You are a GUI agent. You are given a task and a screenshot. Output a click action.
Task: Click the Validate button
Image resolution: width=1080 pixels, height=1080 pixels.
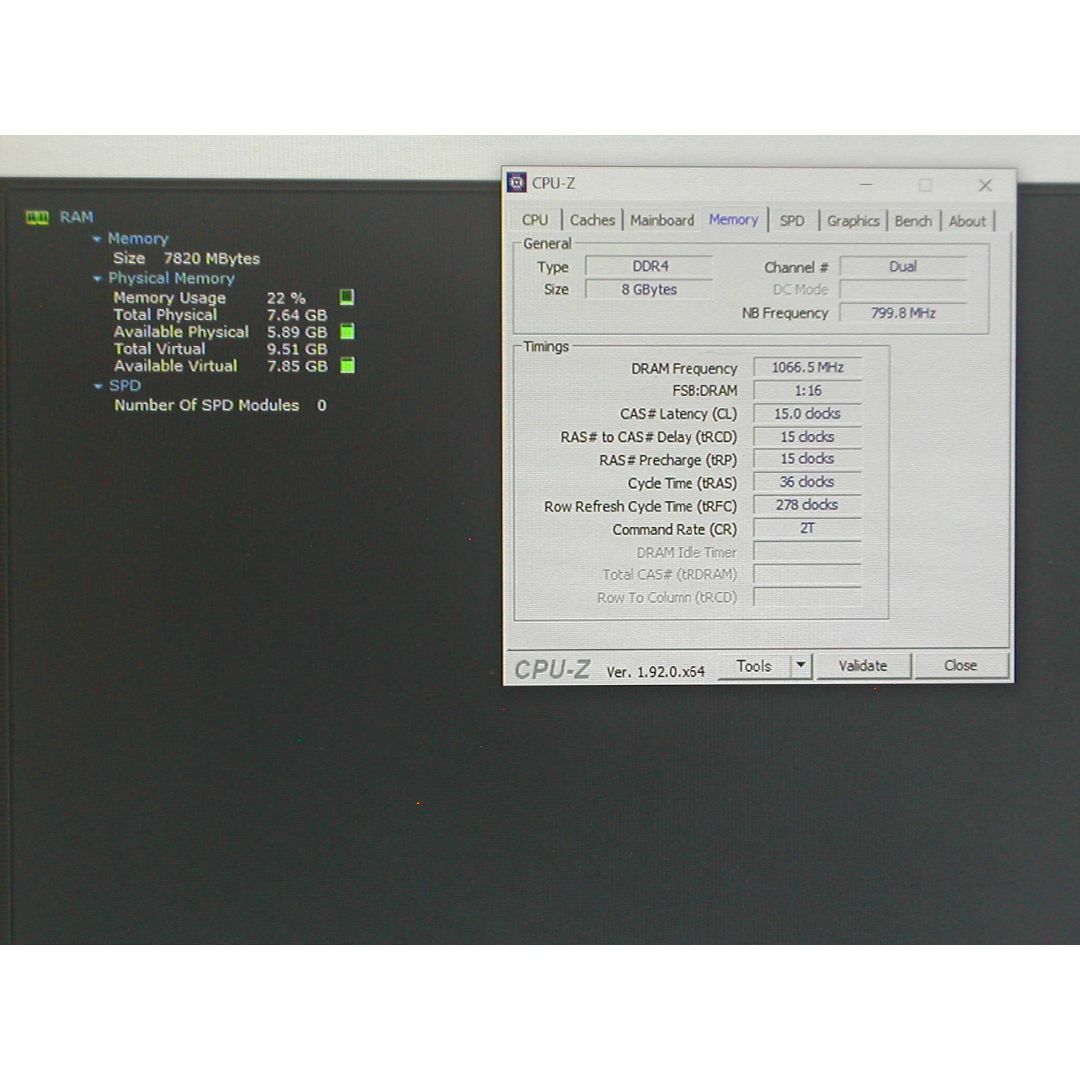pyautogui.click(x=863, y=666)
